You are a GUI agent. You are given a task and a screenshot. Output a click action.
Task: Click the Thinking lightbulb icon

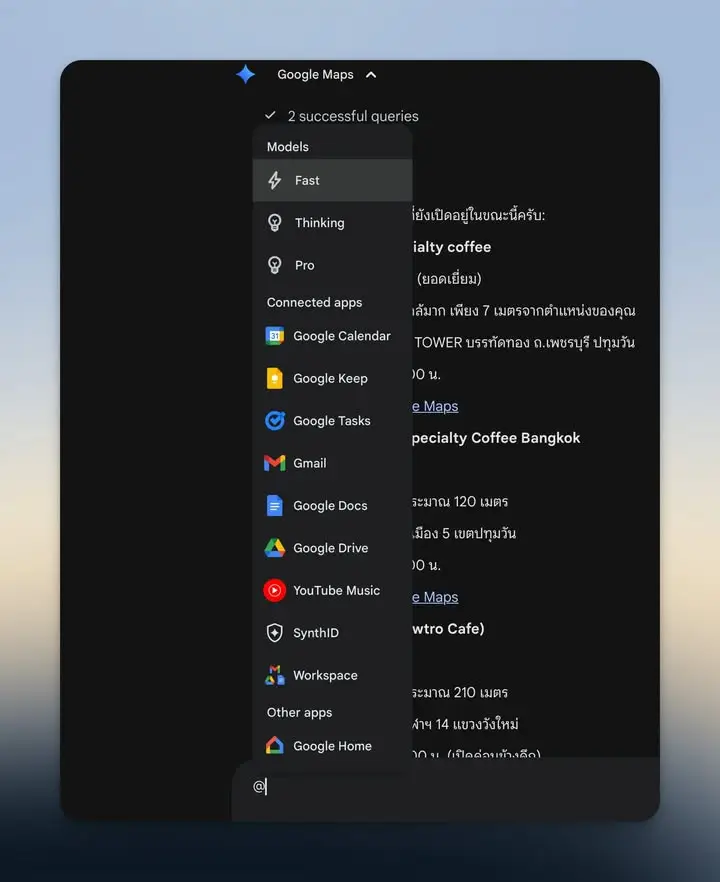274,223
